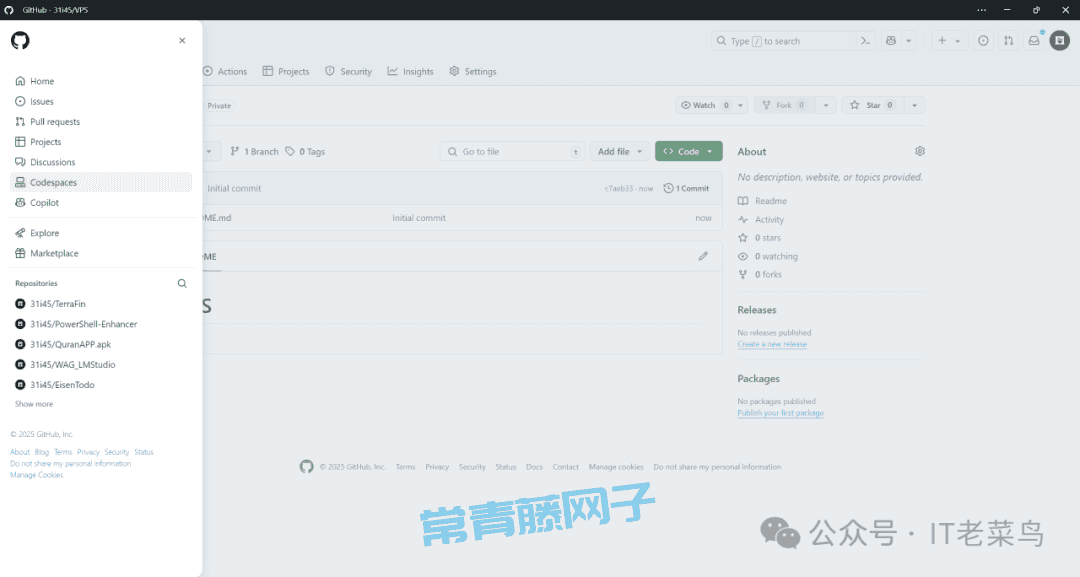
Task: Expand the Copilot dropdown arrow in header
Action: click(x=908, y=41)
